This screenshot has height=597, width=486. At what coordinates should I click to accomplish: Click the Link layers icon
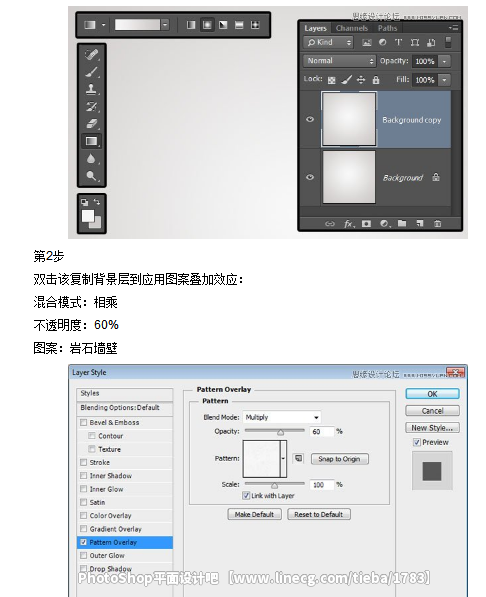(x=330, y=224)
